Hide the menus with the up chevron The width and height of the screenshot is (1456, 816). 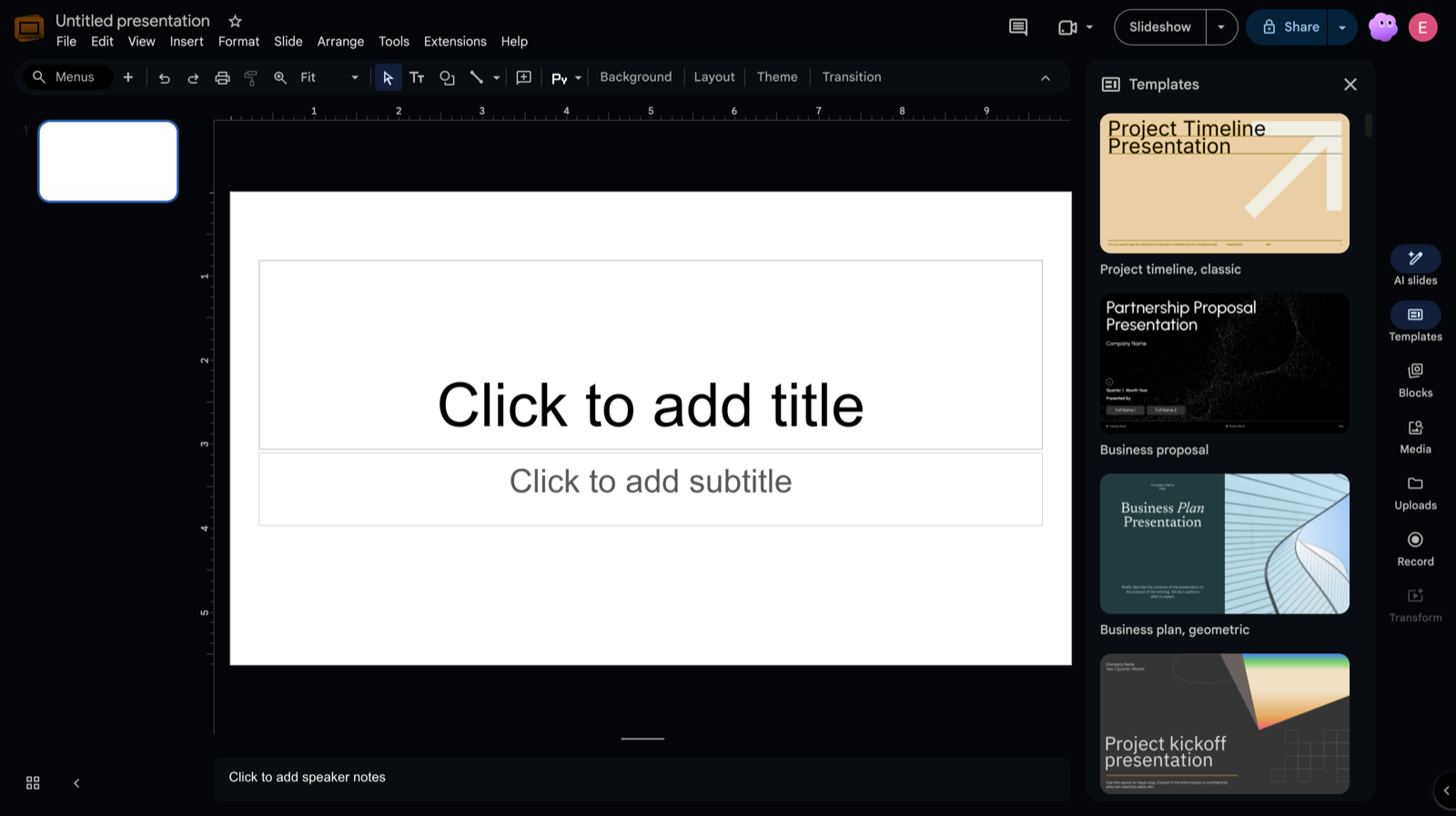tap(1046, 78)
